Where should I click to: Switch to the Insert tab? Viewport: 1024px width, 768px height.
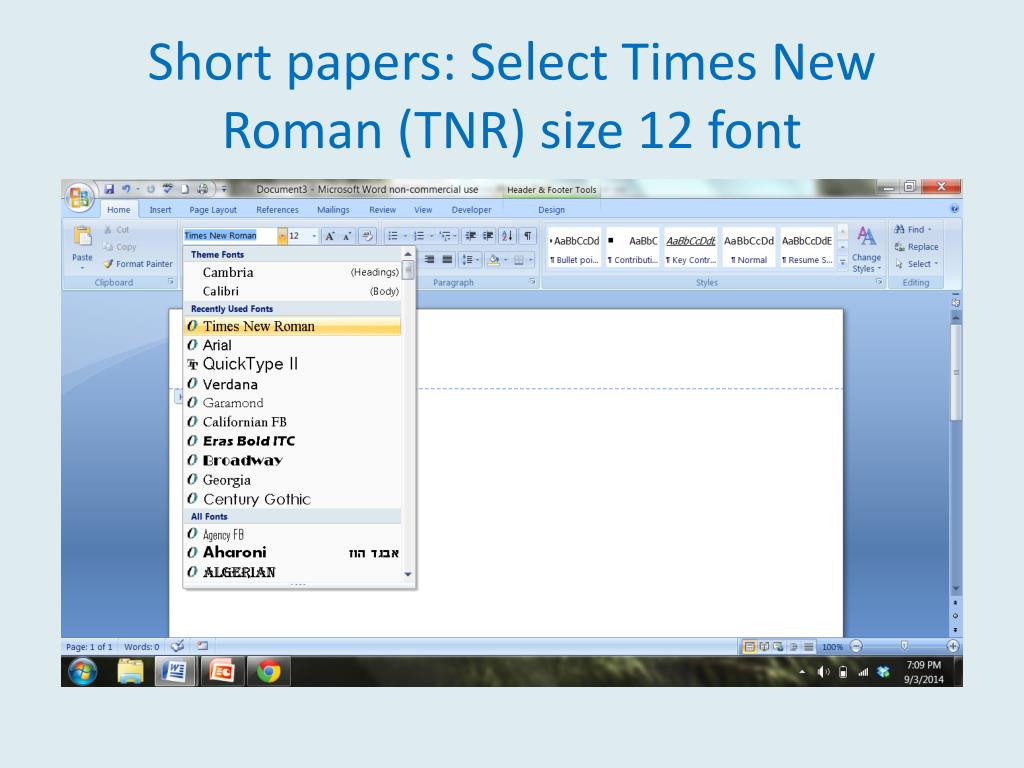(160, 210)
